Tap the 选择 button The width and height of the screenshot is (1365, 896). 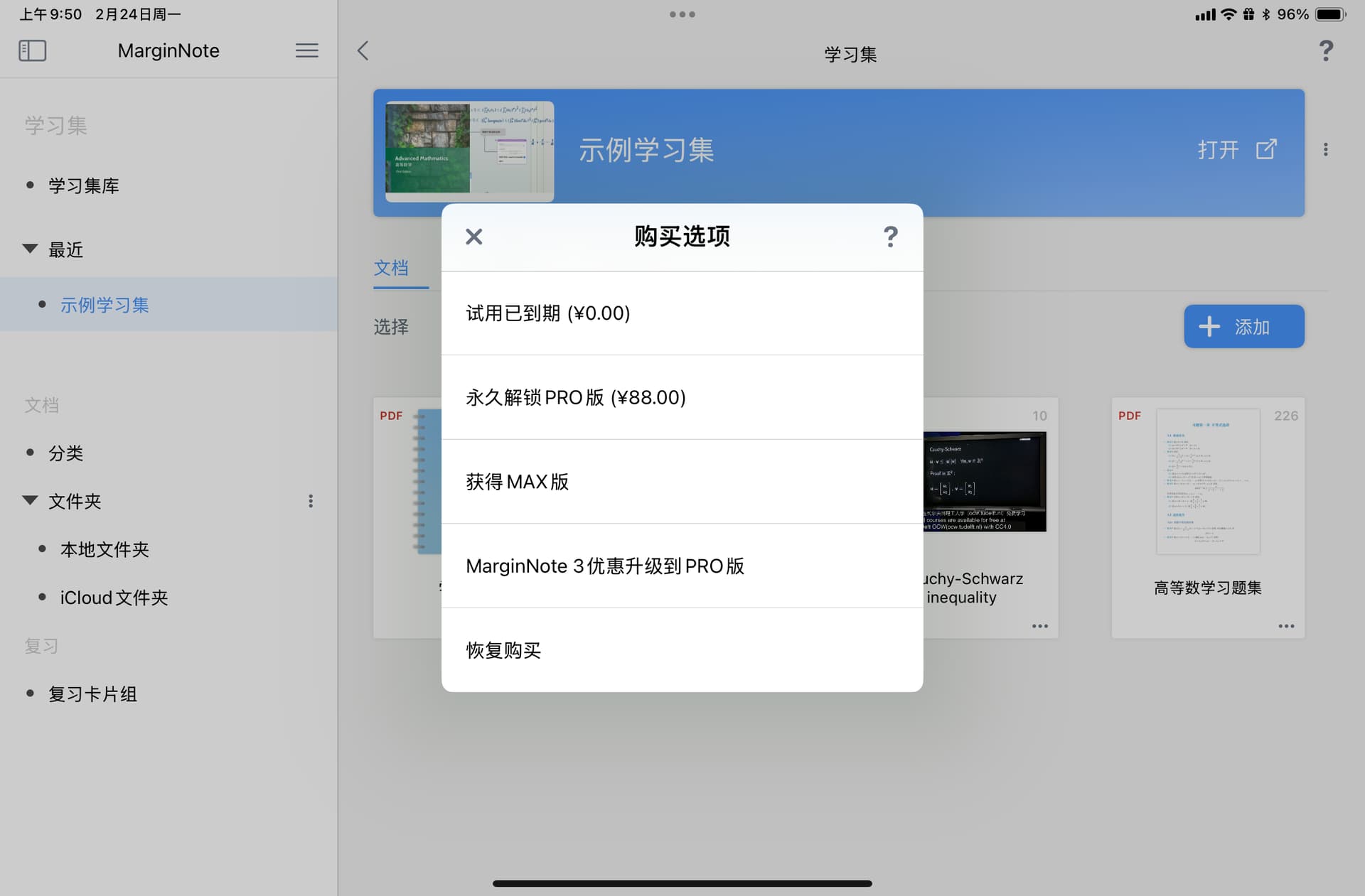coord(392,327)
